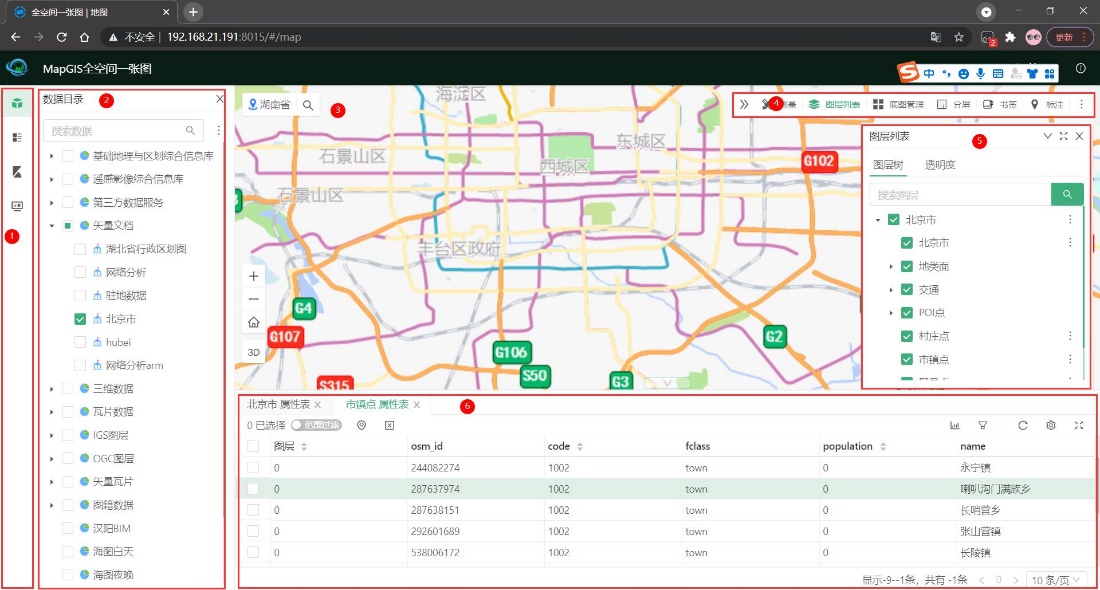Uncheck the 村庄点 layer checkbox
The image size is (1100, 590).
coord(906,336)
